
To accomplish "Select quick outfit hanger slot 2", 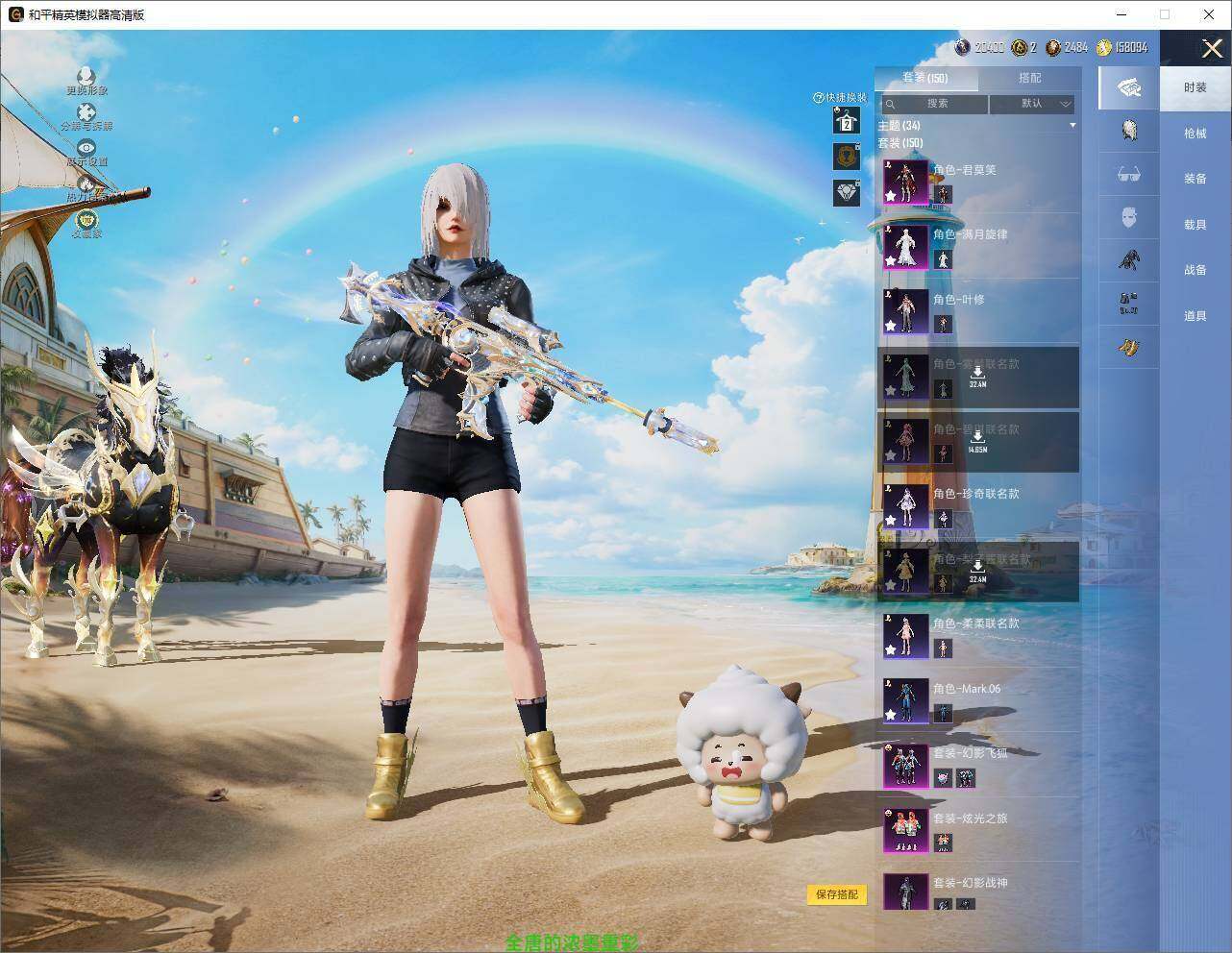I will (x=847, y=120).
